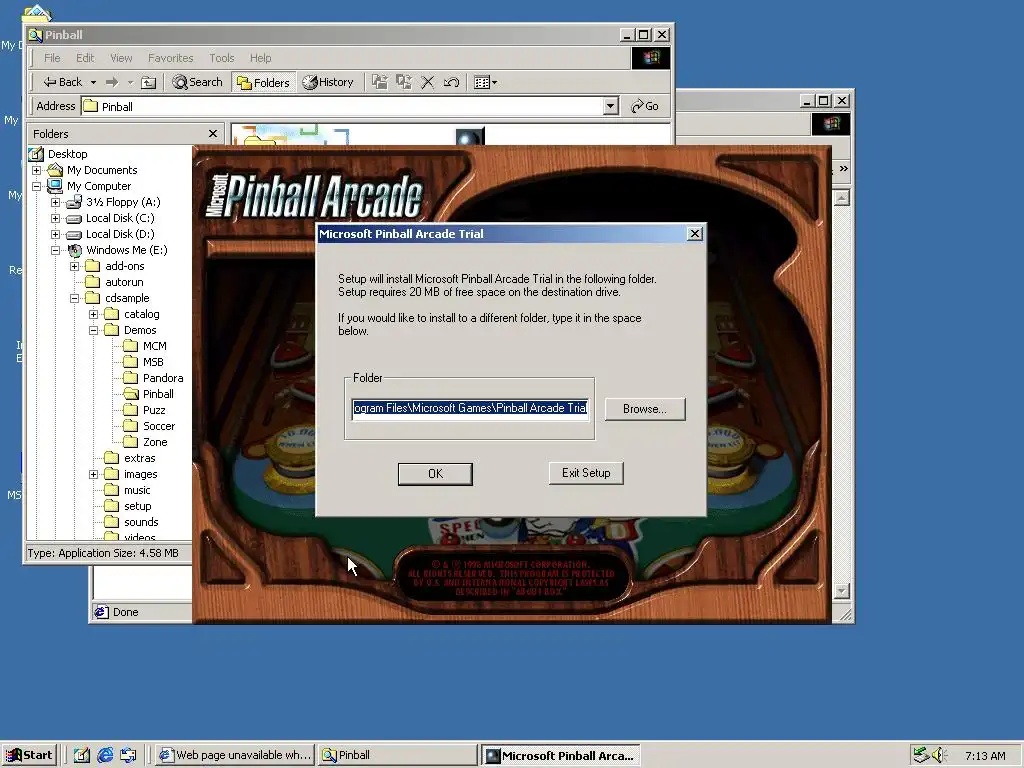
Task: Click the Start button
Action: click(29, 755)
